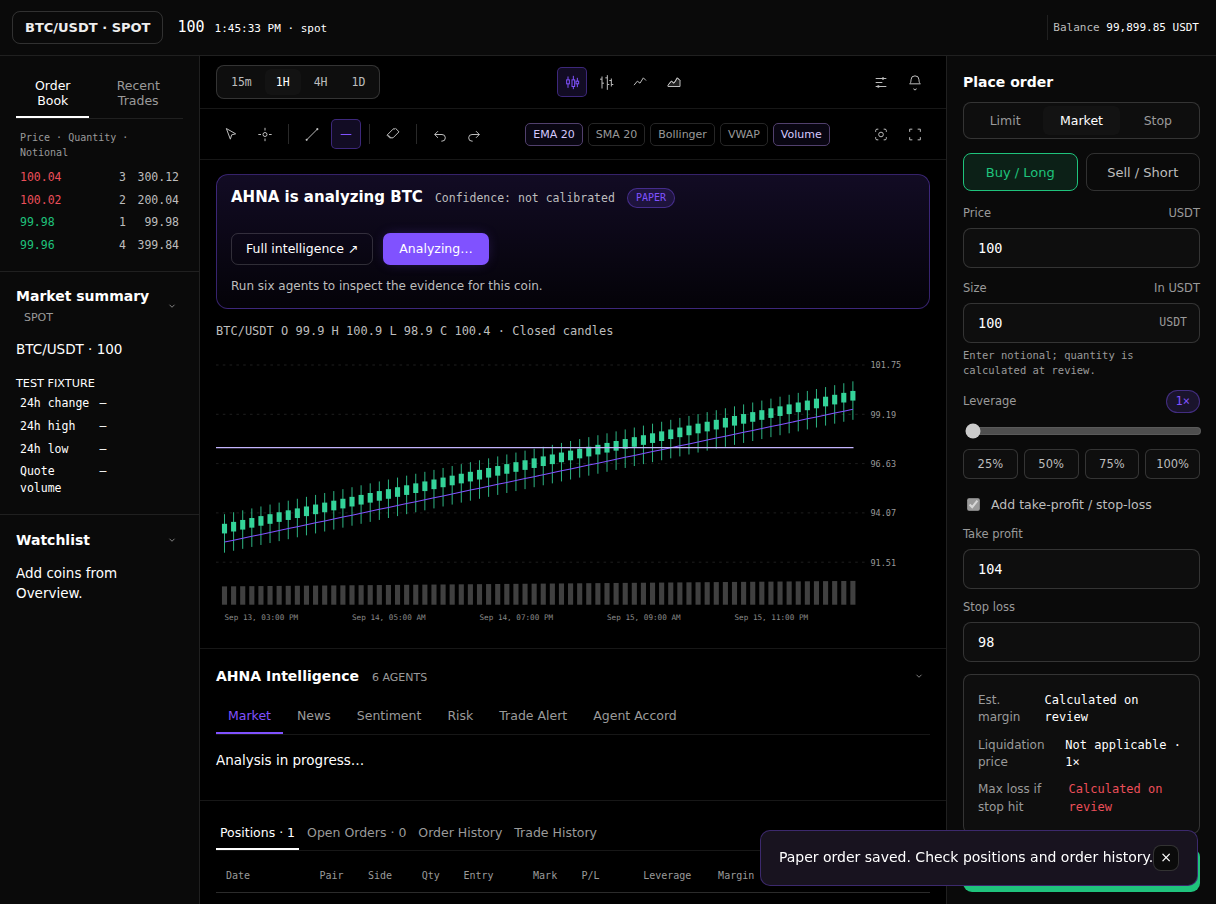Click the Analyzing... button
Screen dimensions: 1216x904
coord(436,249)
